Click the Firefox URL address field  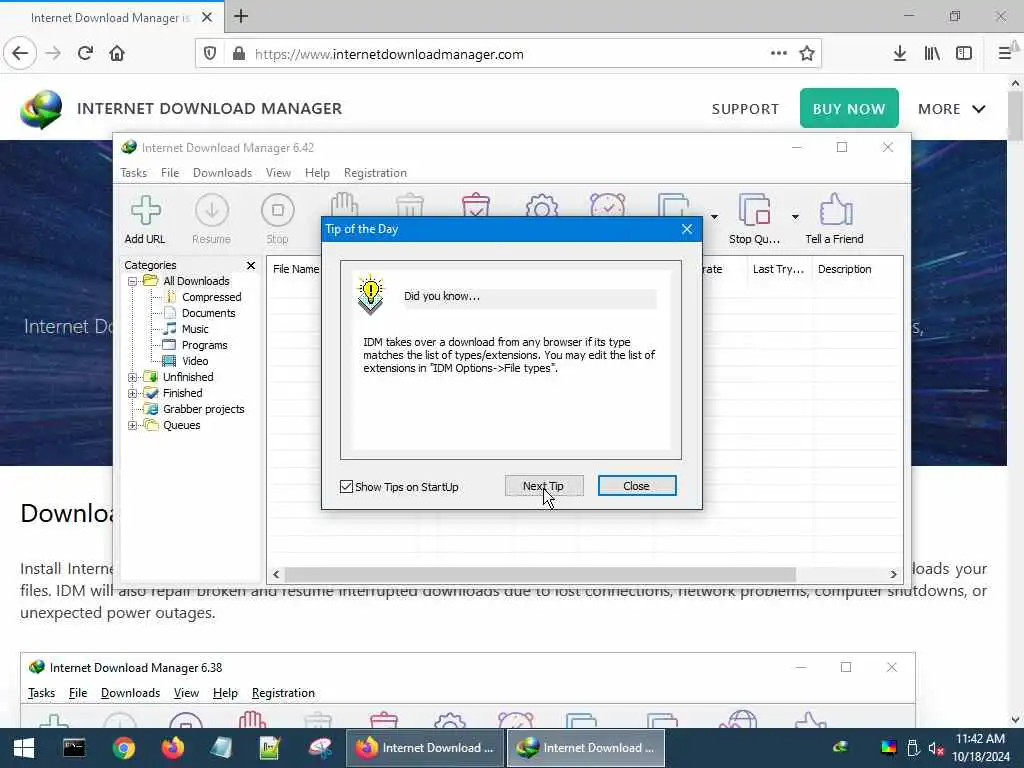[x=509, y=54]
